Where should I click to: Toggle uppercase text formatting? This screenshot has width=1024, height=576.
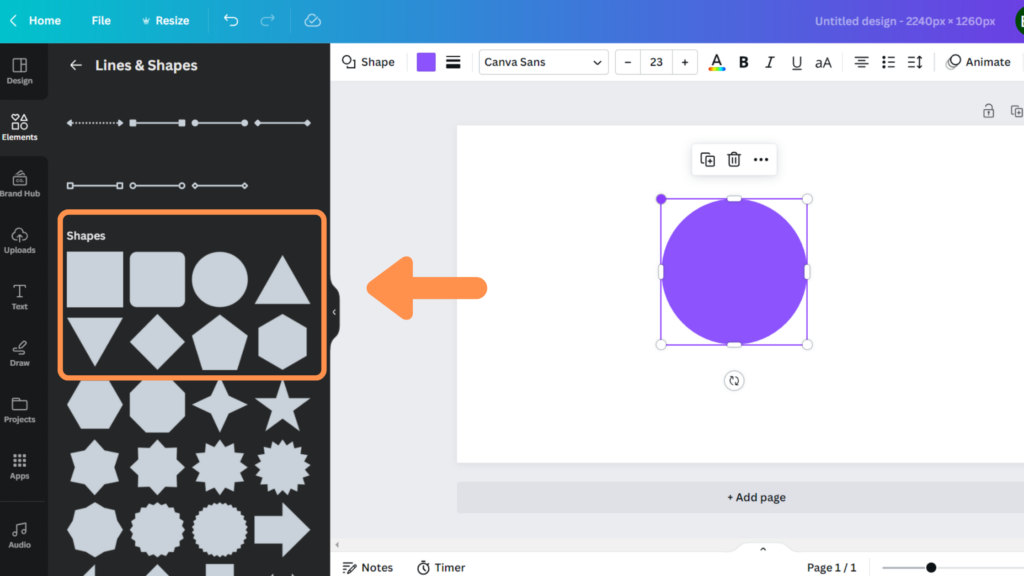(x=824, y=62)
